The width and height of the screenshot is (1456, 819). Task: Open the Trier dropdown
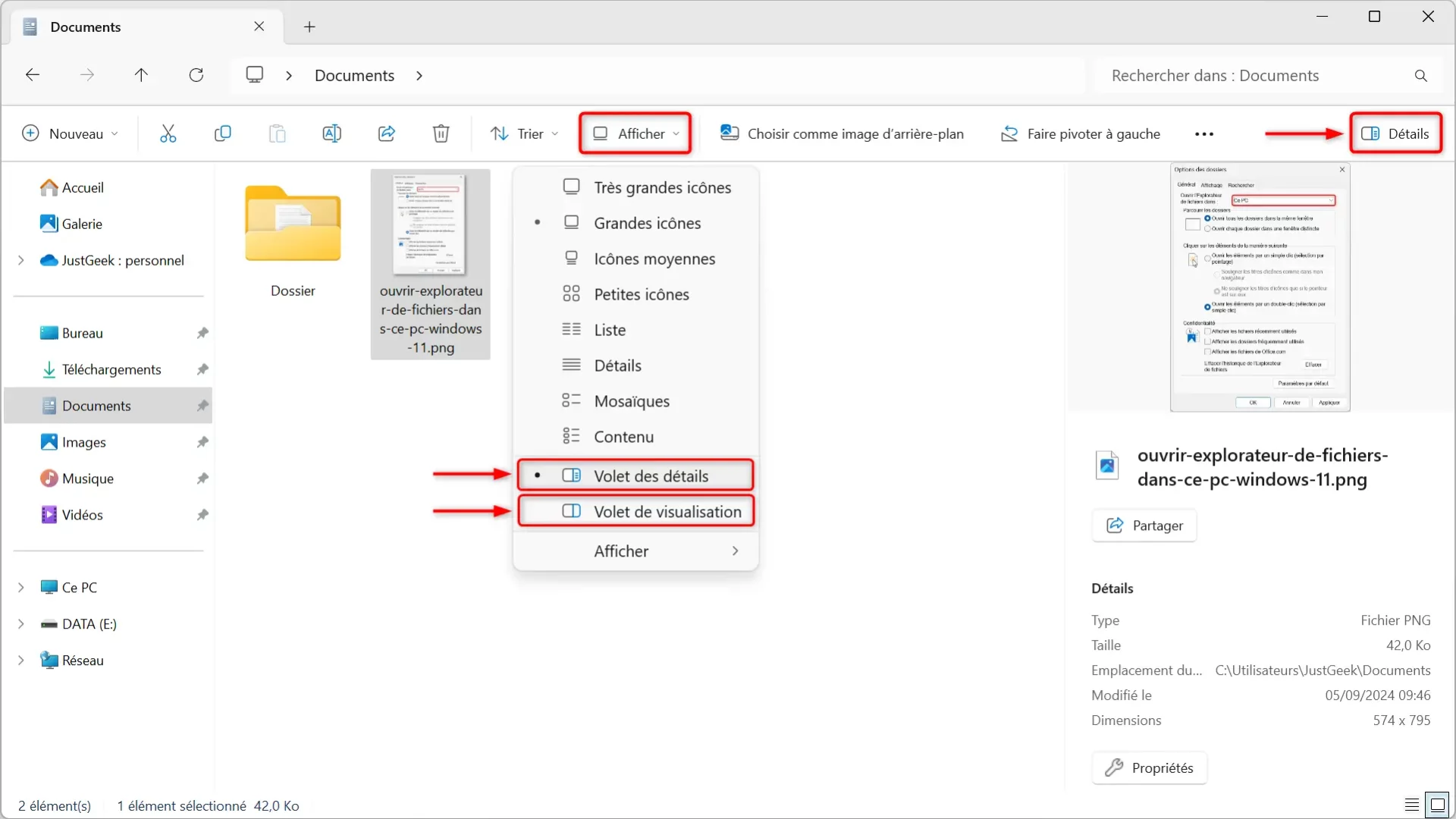pos(525,133)
